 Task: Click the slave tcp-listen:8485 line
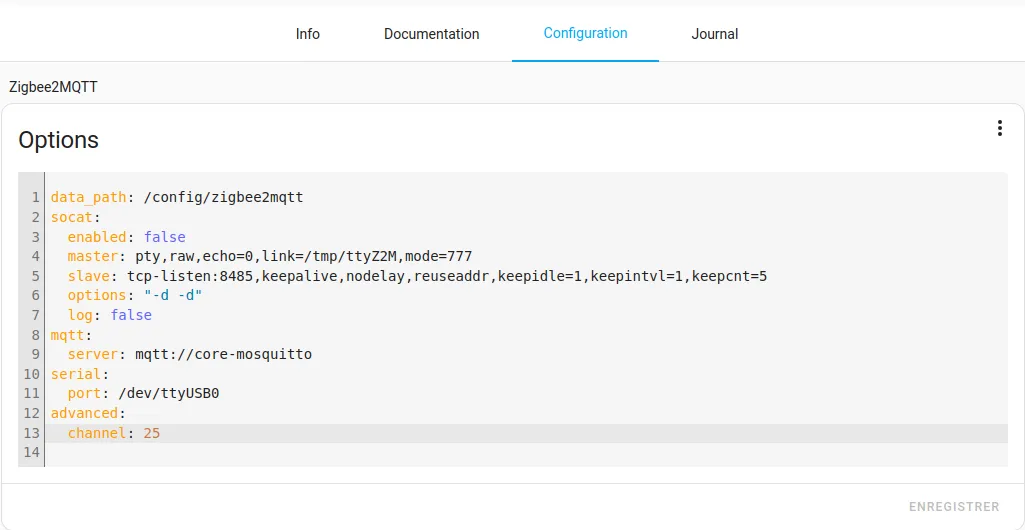pos(417,276)
